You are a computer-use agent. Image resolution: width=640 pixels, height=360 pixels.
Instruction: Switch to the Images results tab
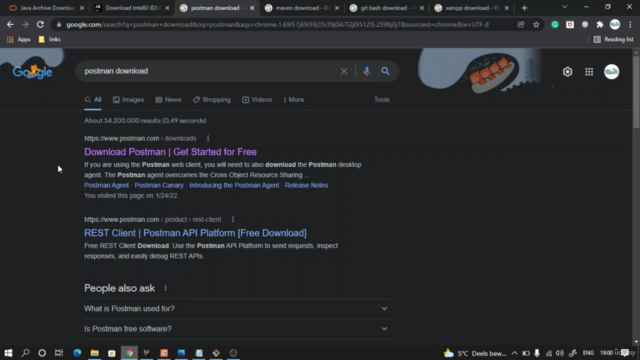(x=128, y=100)
